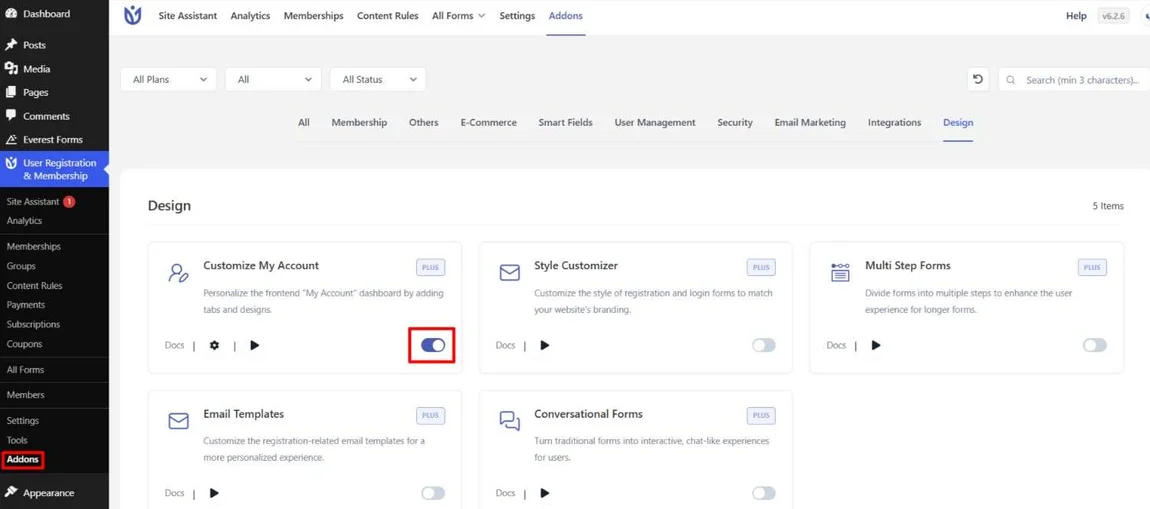Click the Multi Step Forms icon
The height and width of the screenshot is (509, 1150).
point(840,272)
